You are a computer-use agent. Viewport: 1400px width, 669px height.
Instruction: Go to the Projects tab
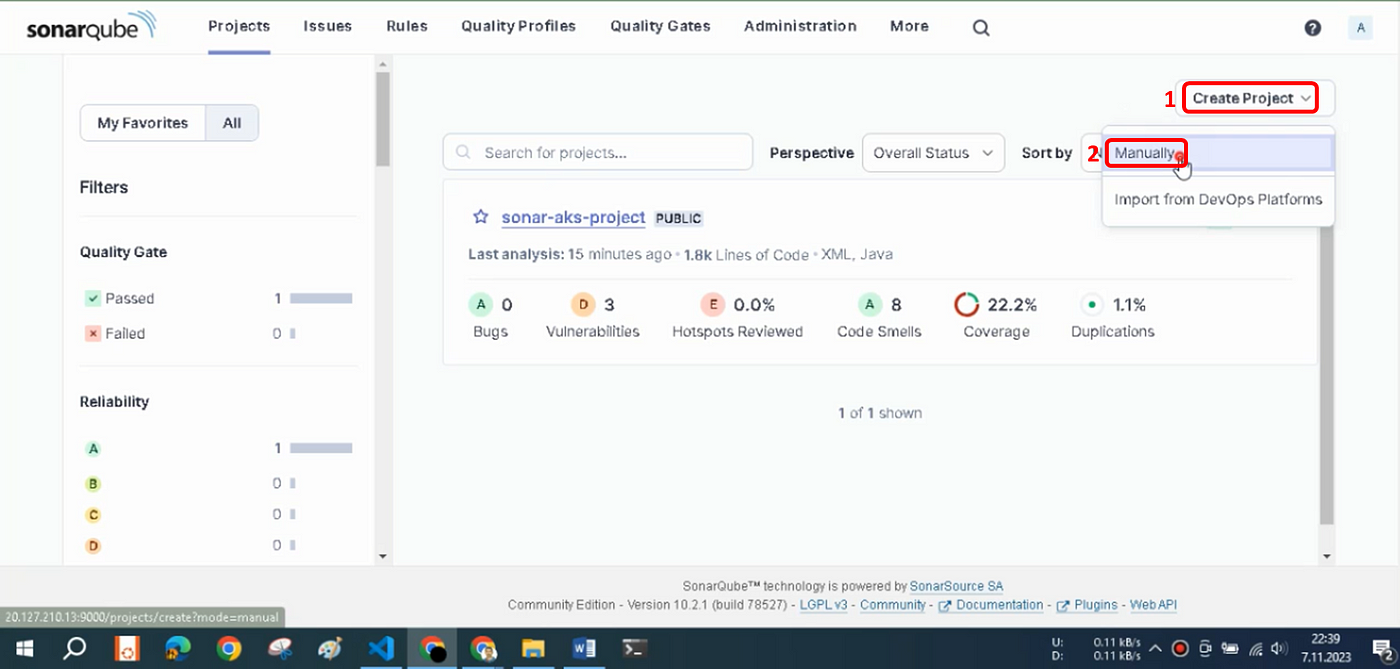pos(239,27)
